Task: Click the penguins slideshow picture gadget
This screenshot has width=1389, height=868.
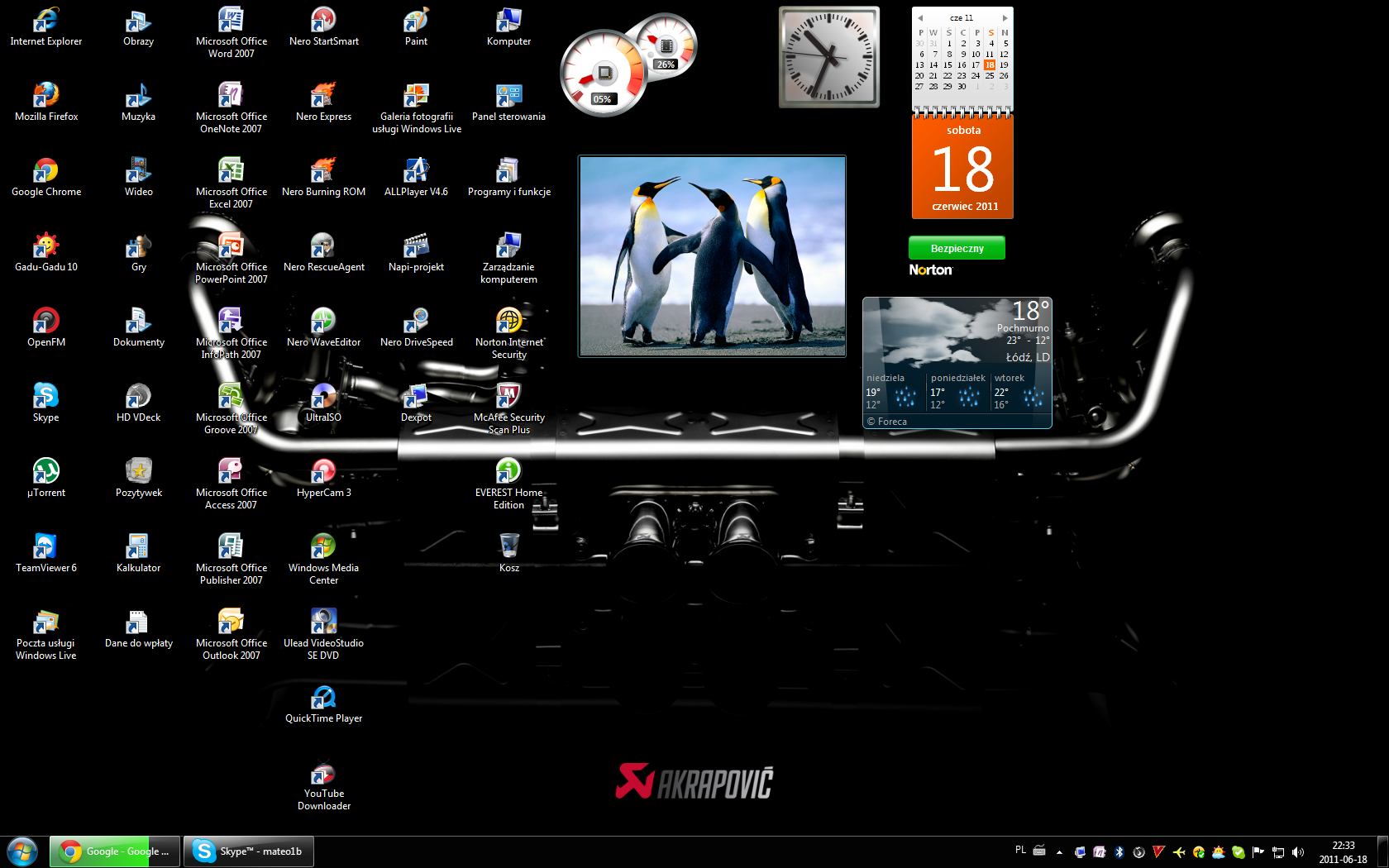Action: click(x=712, y=256)
